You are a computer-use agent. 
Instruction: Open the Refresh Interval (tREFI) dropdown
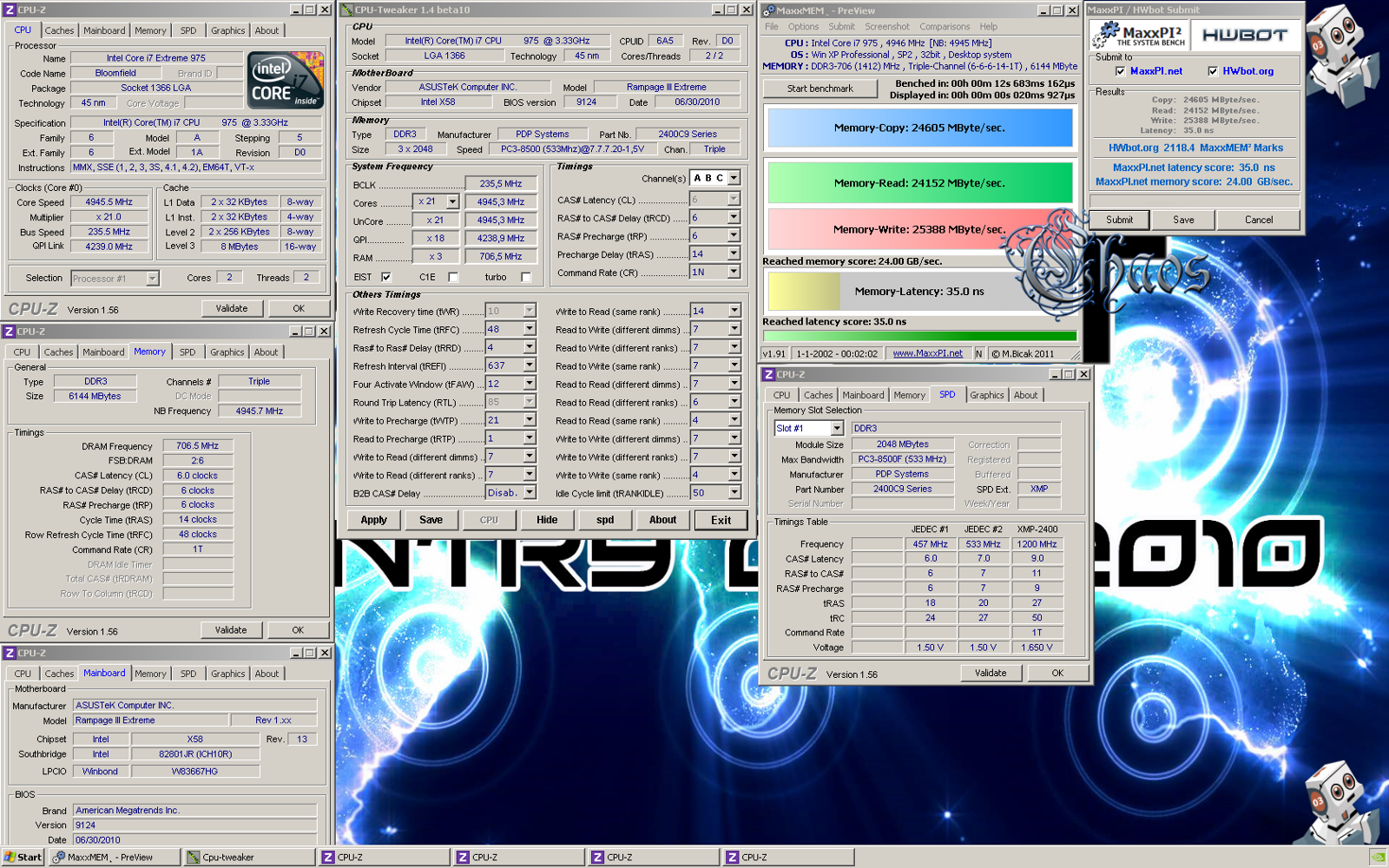(x=529, y=365)
